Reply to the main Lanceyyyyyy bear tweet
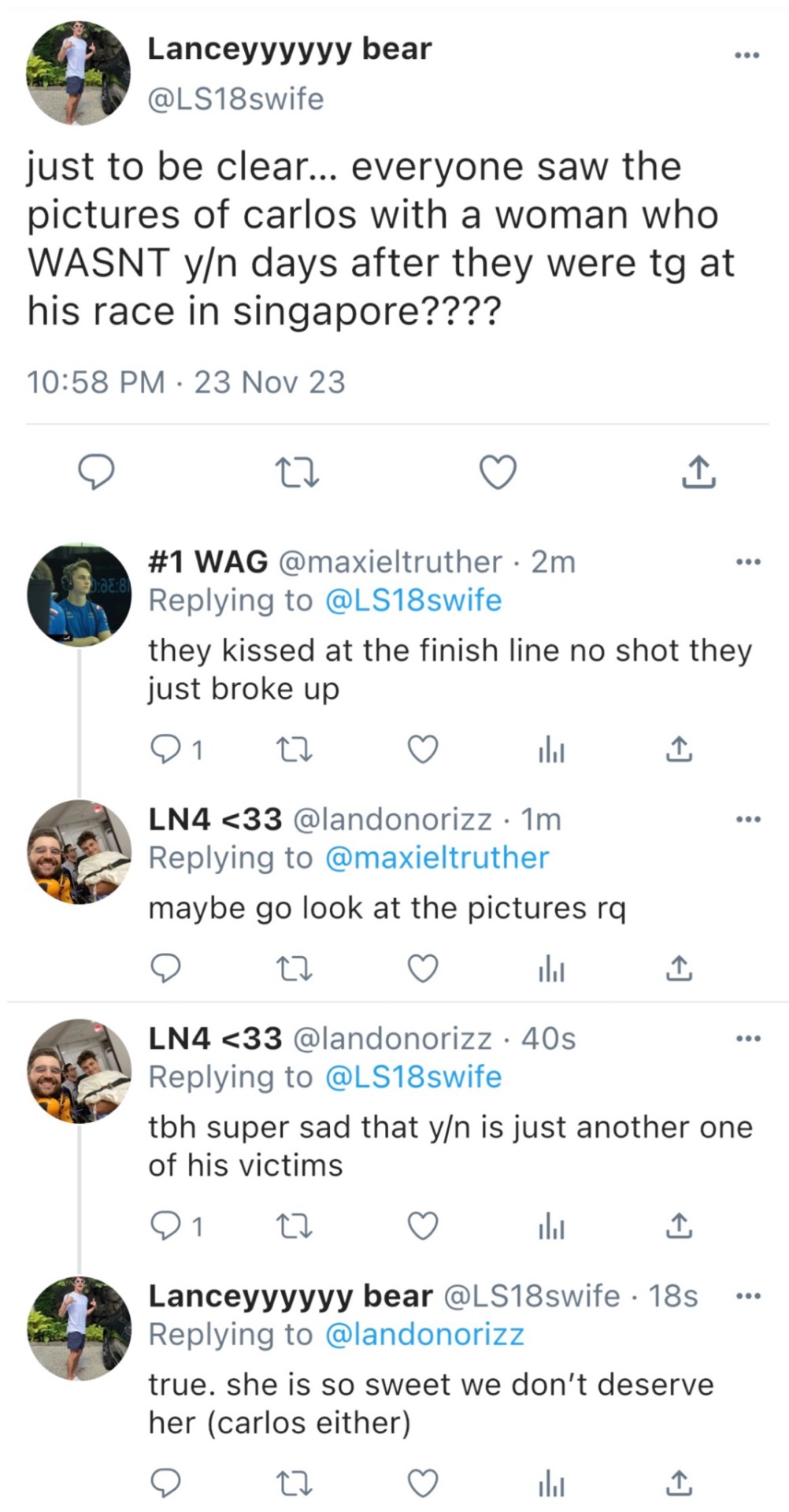This screenshot has width=789, height=1512. point(95,472)
